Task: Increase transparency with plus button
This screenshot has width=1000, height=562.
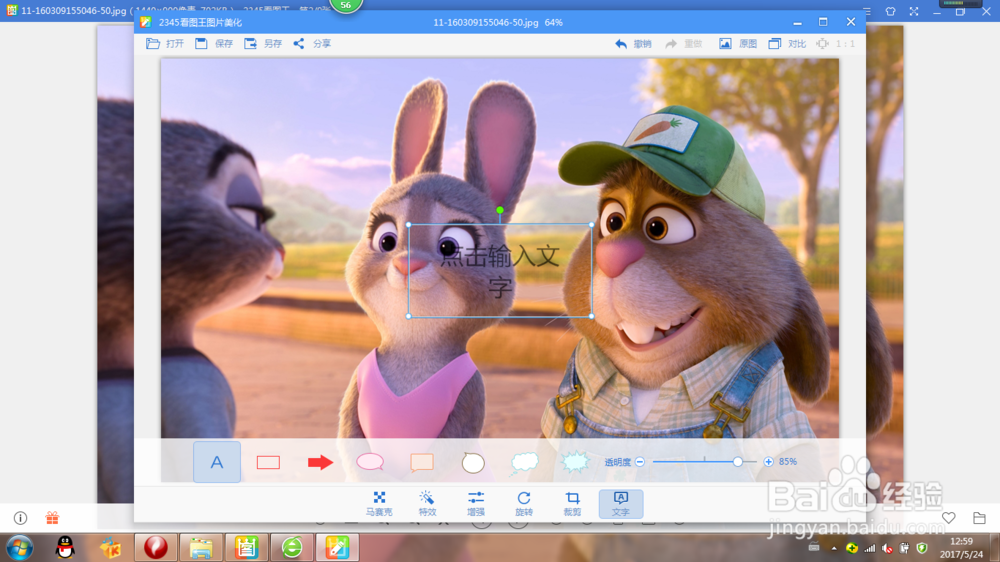Action: 768,462
